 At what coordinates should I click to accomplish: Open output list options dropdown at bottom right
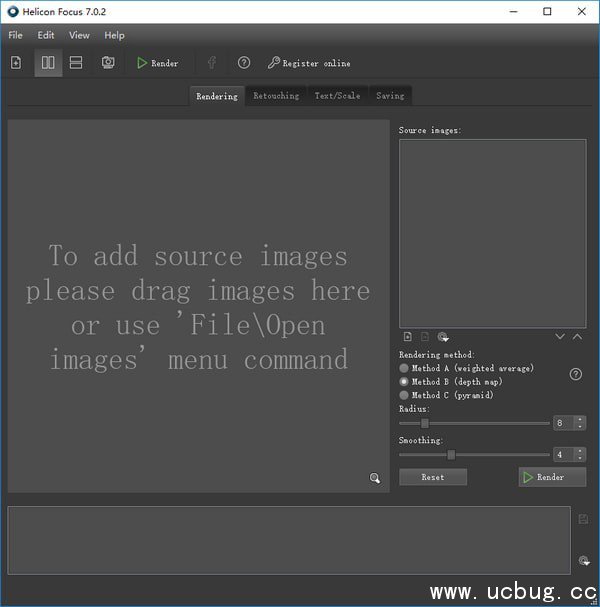coord(583,561)
